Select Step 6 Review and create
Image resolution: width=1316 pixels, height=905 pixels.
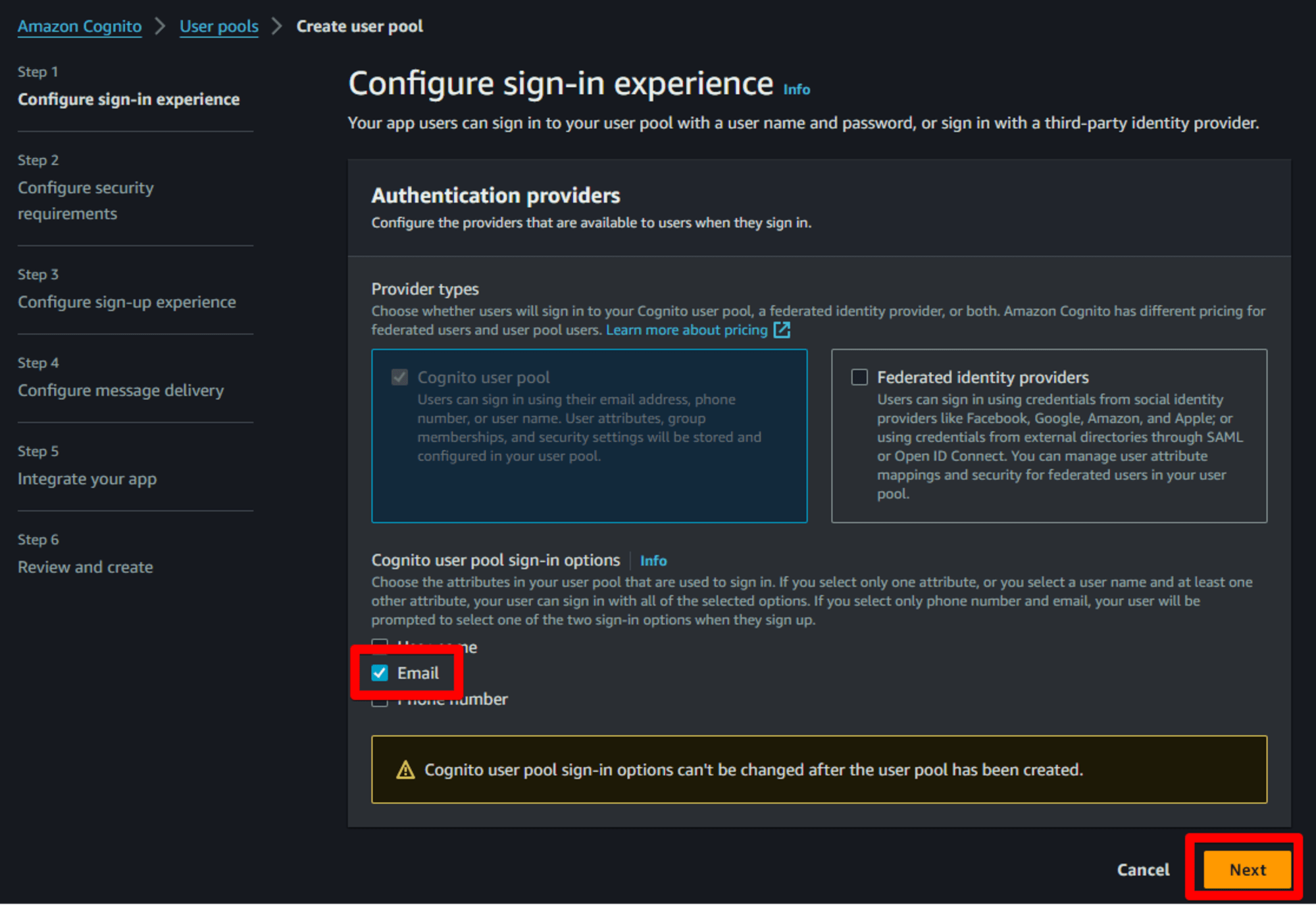click(85, 567)
